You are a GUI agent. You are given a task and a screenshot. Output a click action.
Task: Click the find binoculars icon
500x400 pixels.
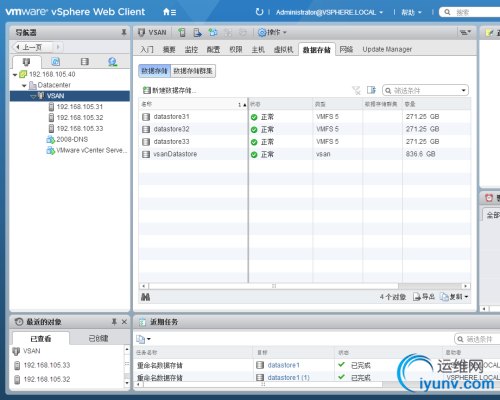145,297
